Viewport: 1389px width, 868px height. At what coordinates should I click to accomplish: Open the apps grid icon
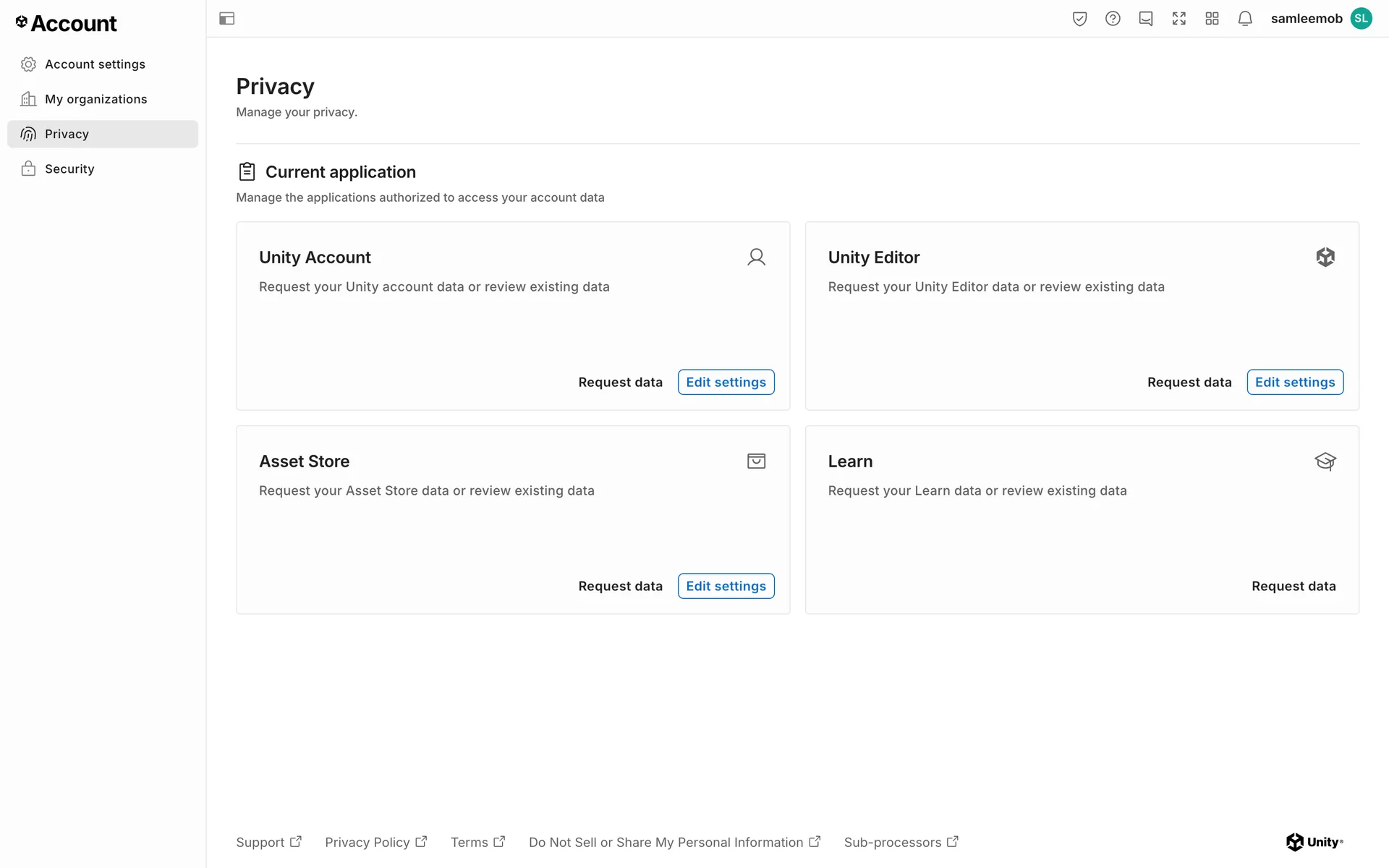[x=1212, y=19]
